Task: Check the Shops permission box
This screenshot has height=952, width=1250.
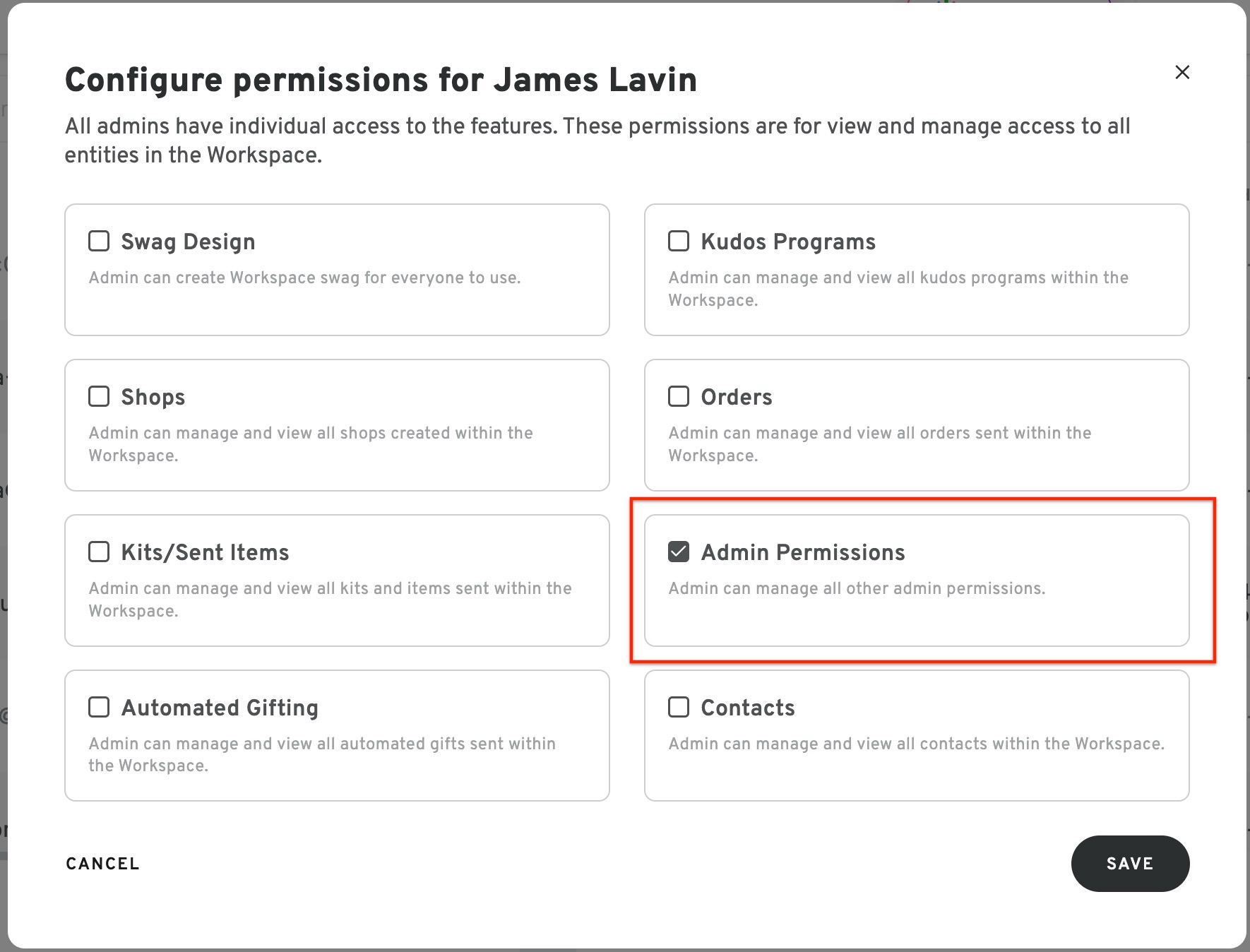Action: [x=99, y=396]
